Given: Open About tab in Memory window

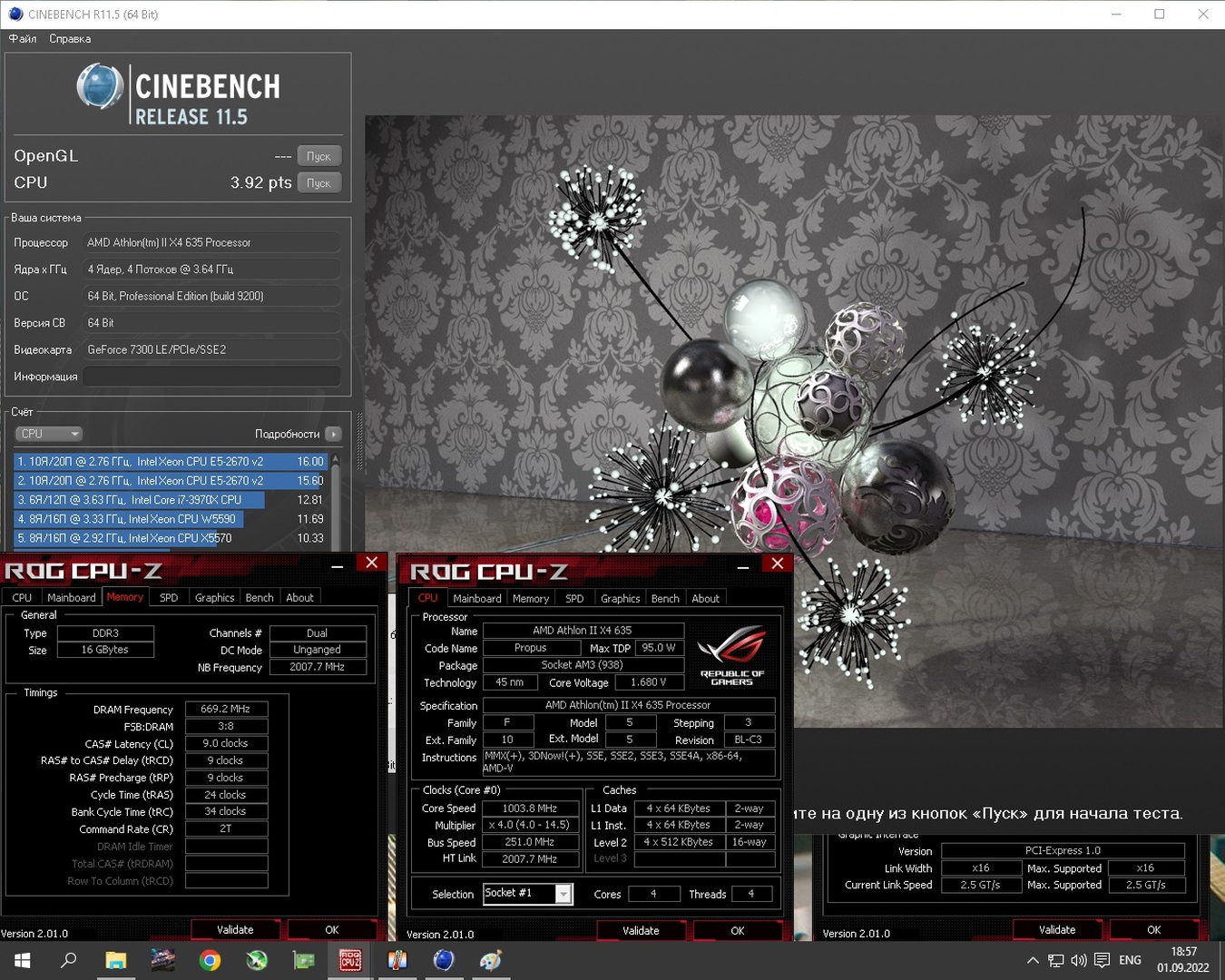Looking at the screenshot, I should [x=299, y=597].
